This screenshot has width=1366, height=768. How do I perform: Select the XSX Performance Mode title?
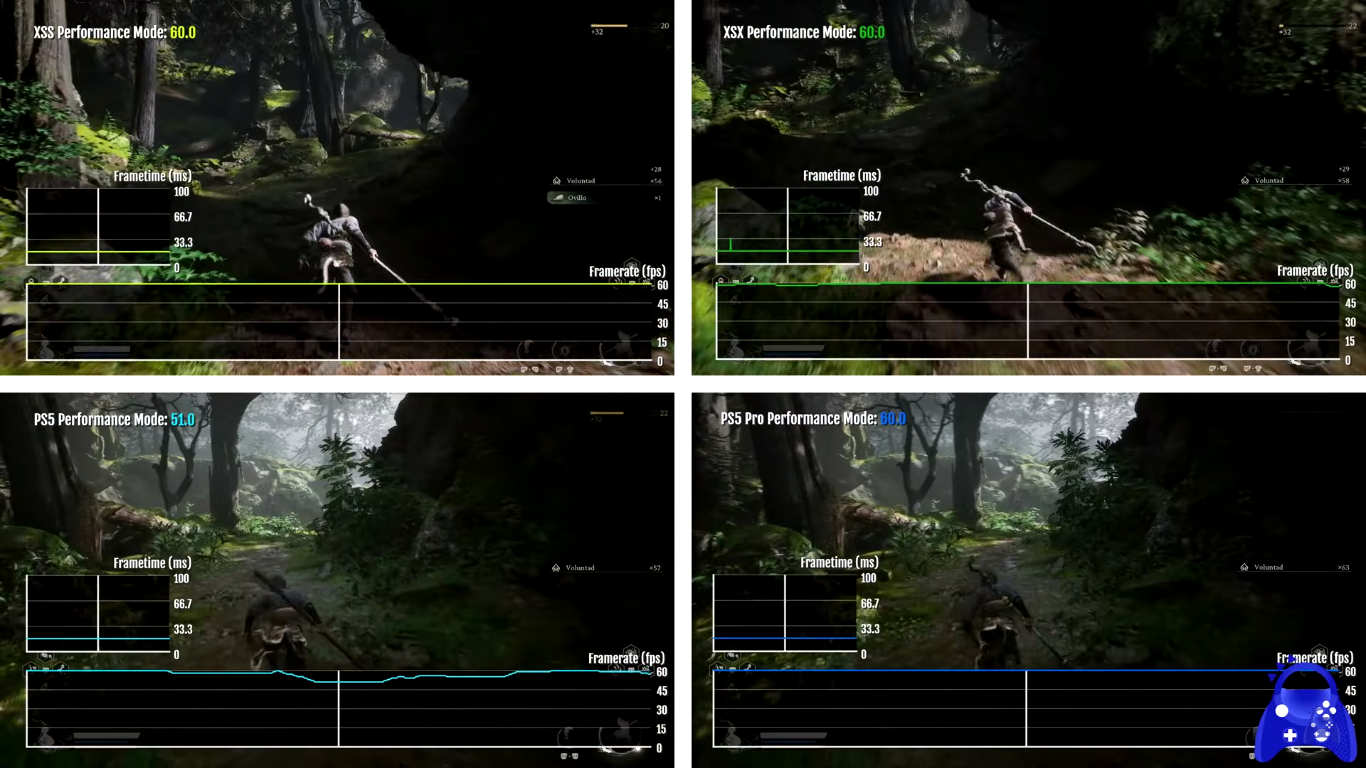click(803, 32)
